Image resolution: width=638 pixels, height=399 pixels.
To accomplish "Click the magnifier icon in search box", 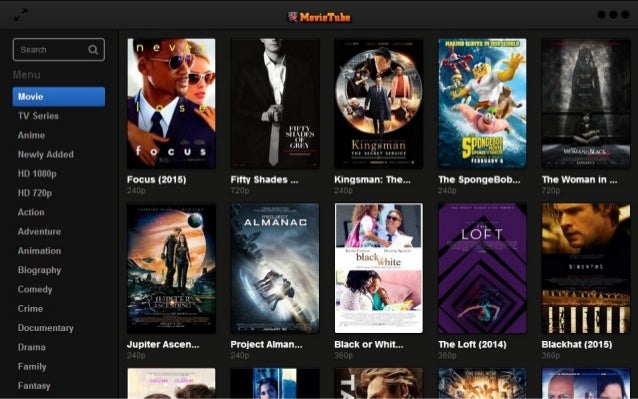I will [x=93, y=50].
